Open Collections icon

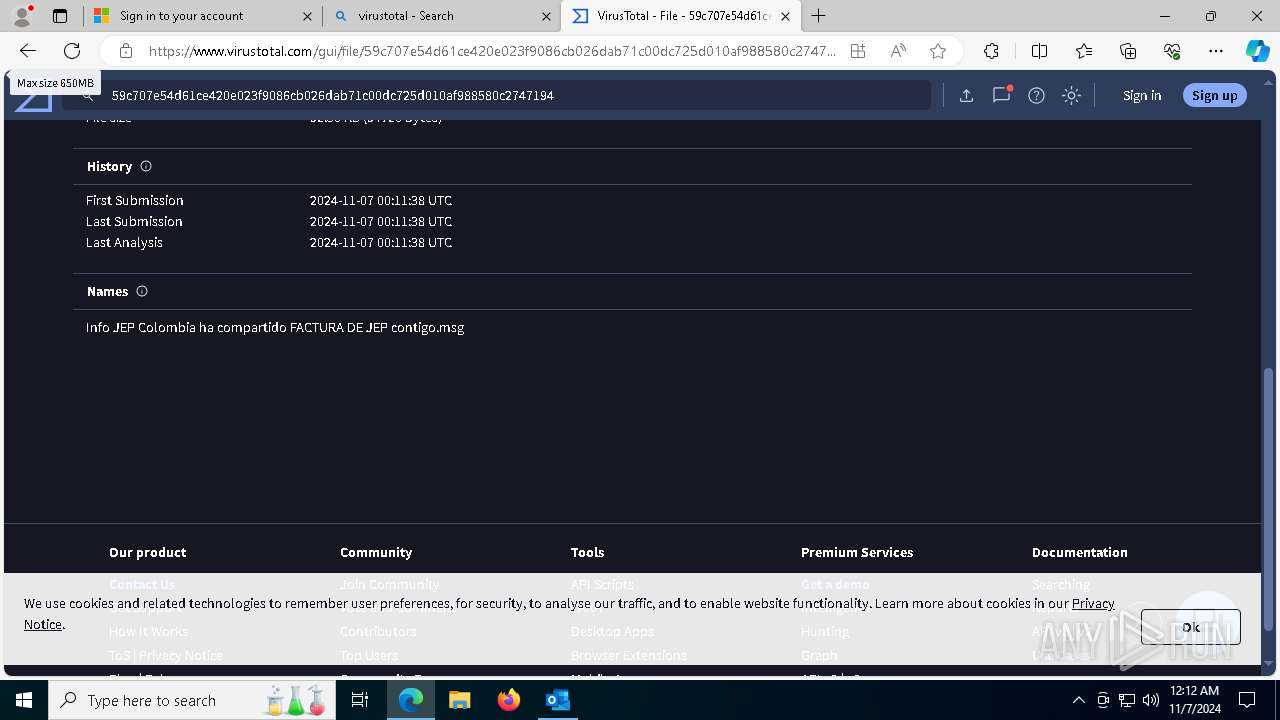(x=1128, y=51)
